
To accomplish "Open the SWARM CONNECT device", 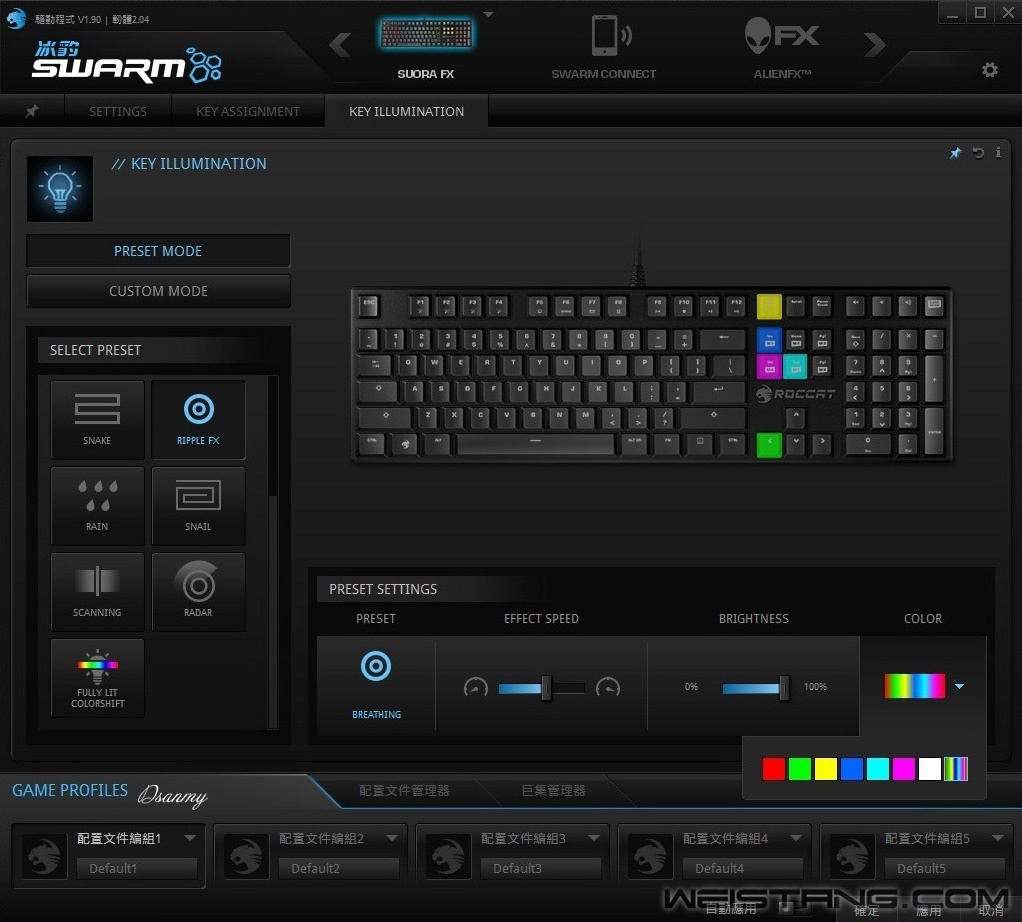I will pyautogui.click(x=604, y=46).
